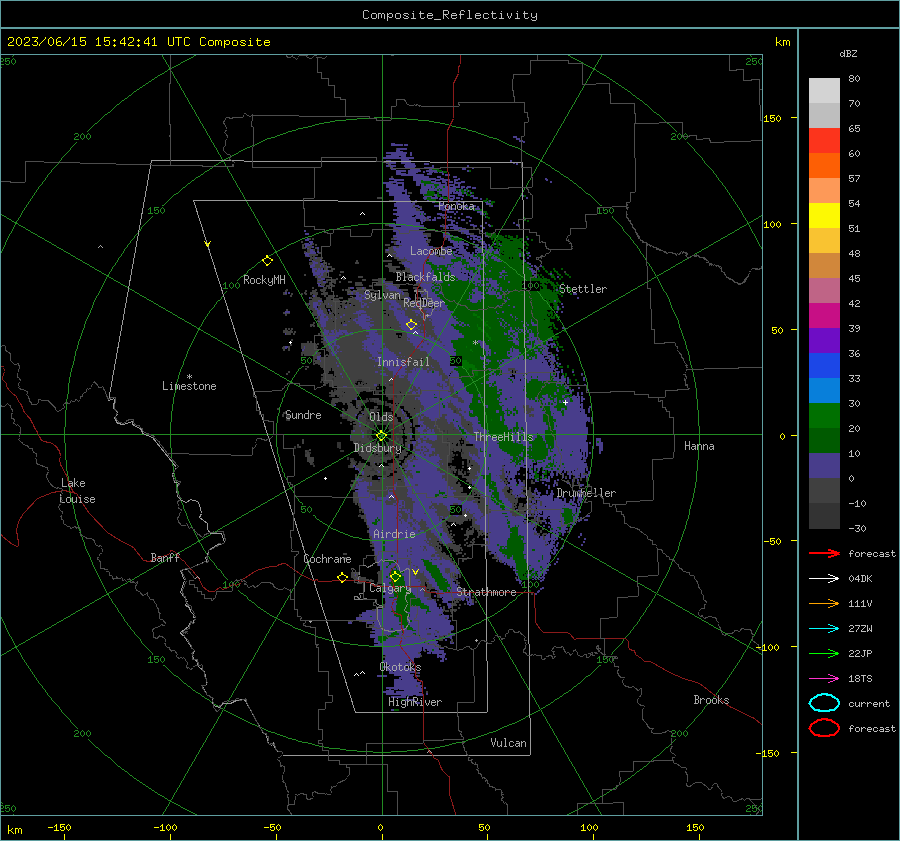The width and height of the screenshot is (900, 841).
Task: Click the yellow diamond marker above Calgary label
Action: [x=395, y=576]
